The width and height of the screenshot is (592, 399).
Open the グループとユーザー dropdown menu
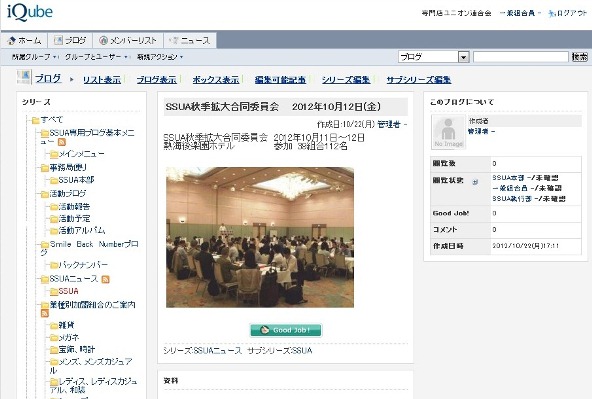pyautogui.click(x=96, y=57)
